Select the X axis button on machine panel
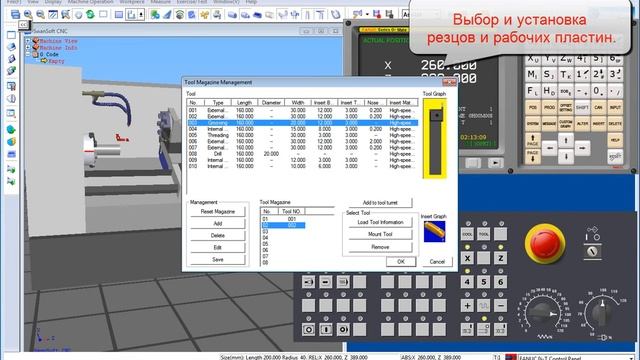This screenshot has height=360, width=640. tap(467, 258)
